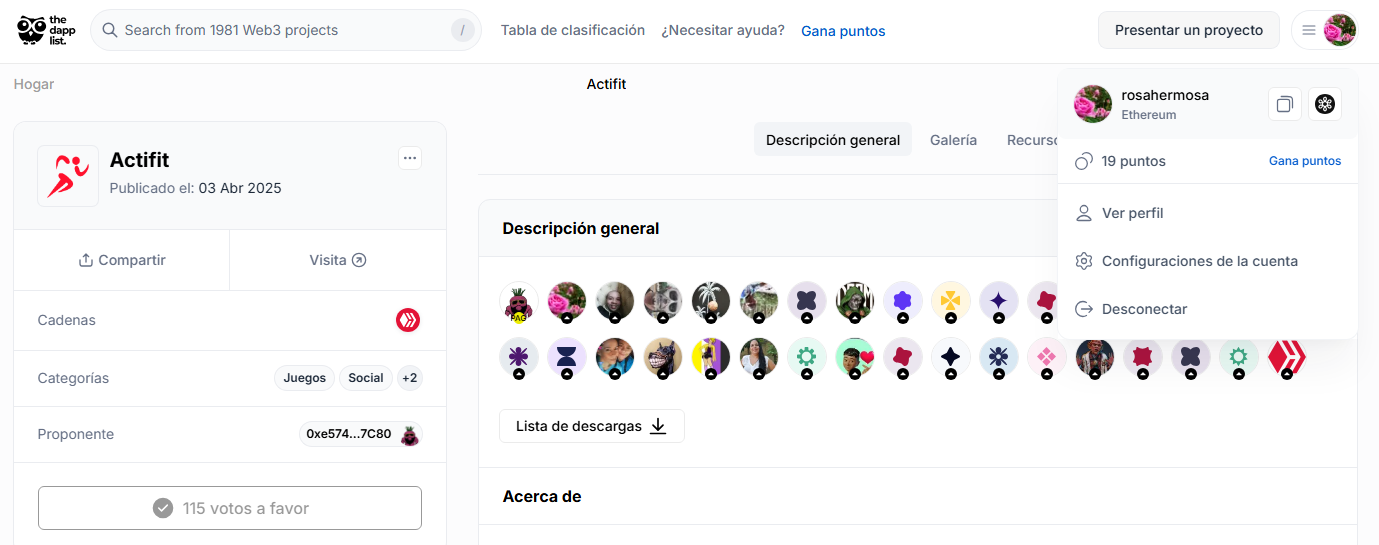
Task: Click the Visita external link button
Action: [x=338, y=260]
